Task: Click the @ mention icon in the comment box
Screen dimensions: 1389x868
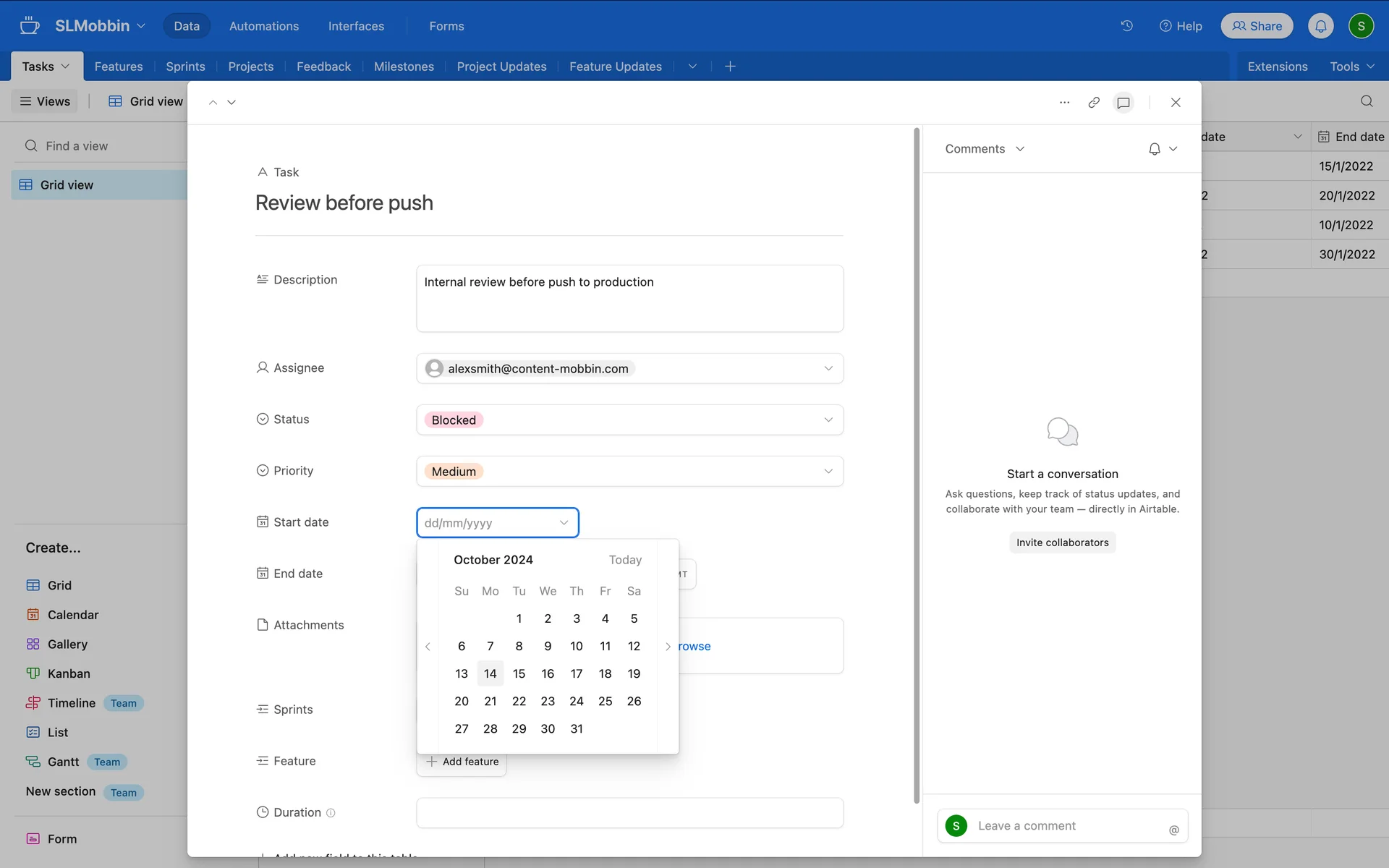Action: [x=1173, y=830]
